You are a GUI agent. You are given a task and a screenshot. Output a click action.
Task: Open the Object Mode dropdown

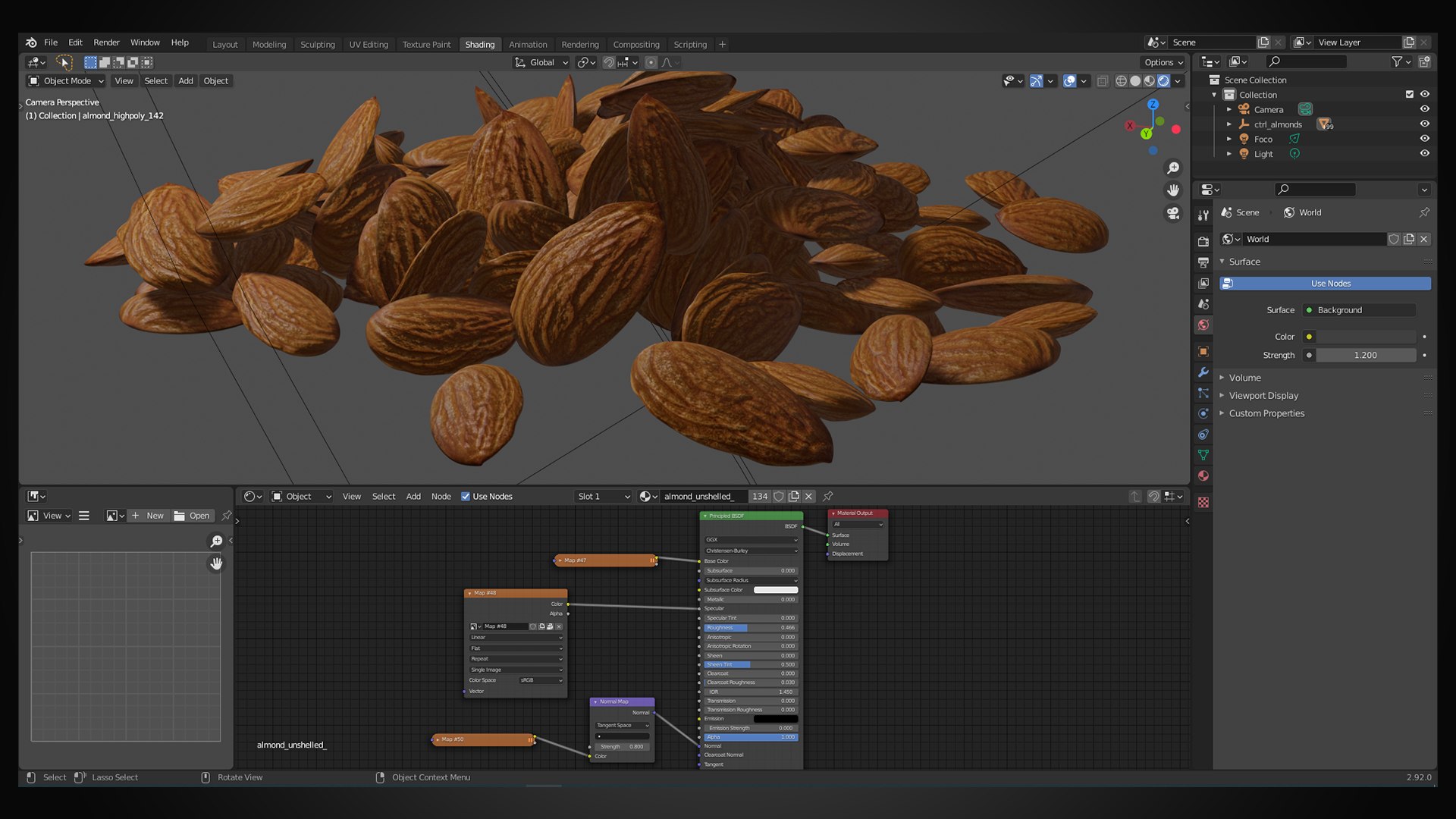click(66, 81)
